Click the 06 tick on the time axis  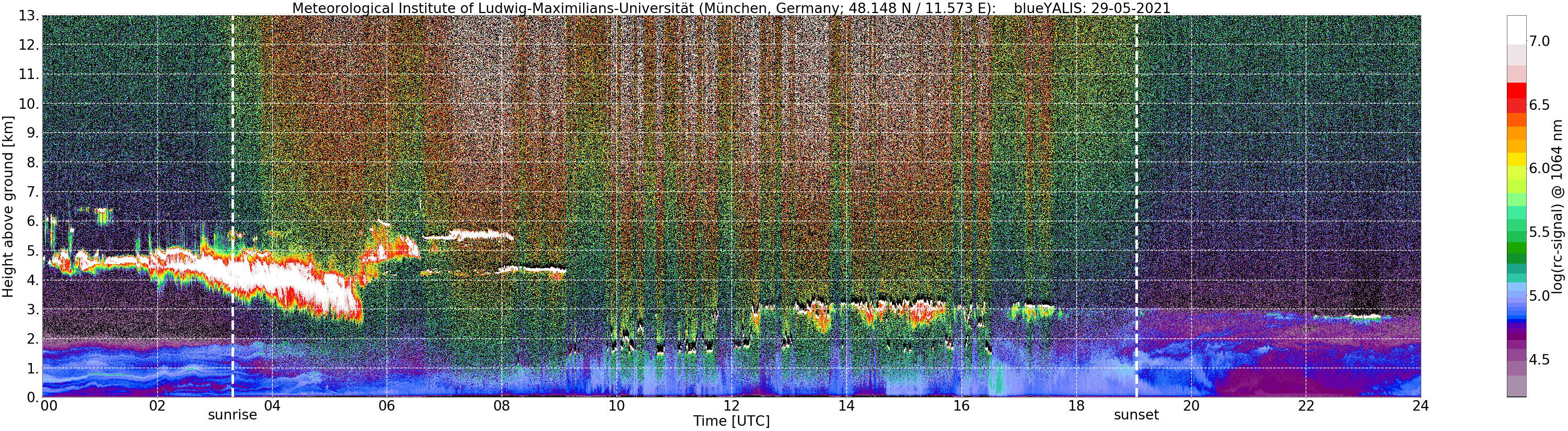click(x=387, y=405)
